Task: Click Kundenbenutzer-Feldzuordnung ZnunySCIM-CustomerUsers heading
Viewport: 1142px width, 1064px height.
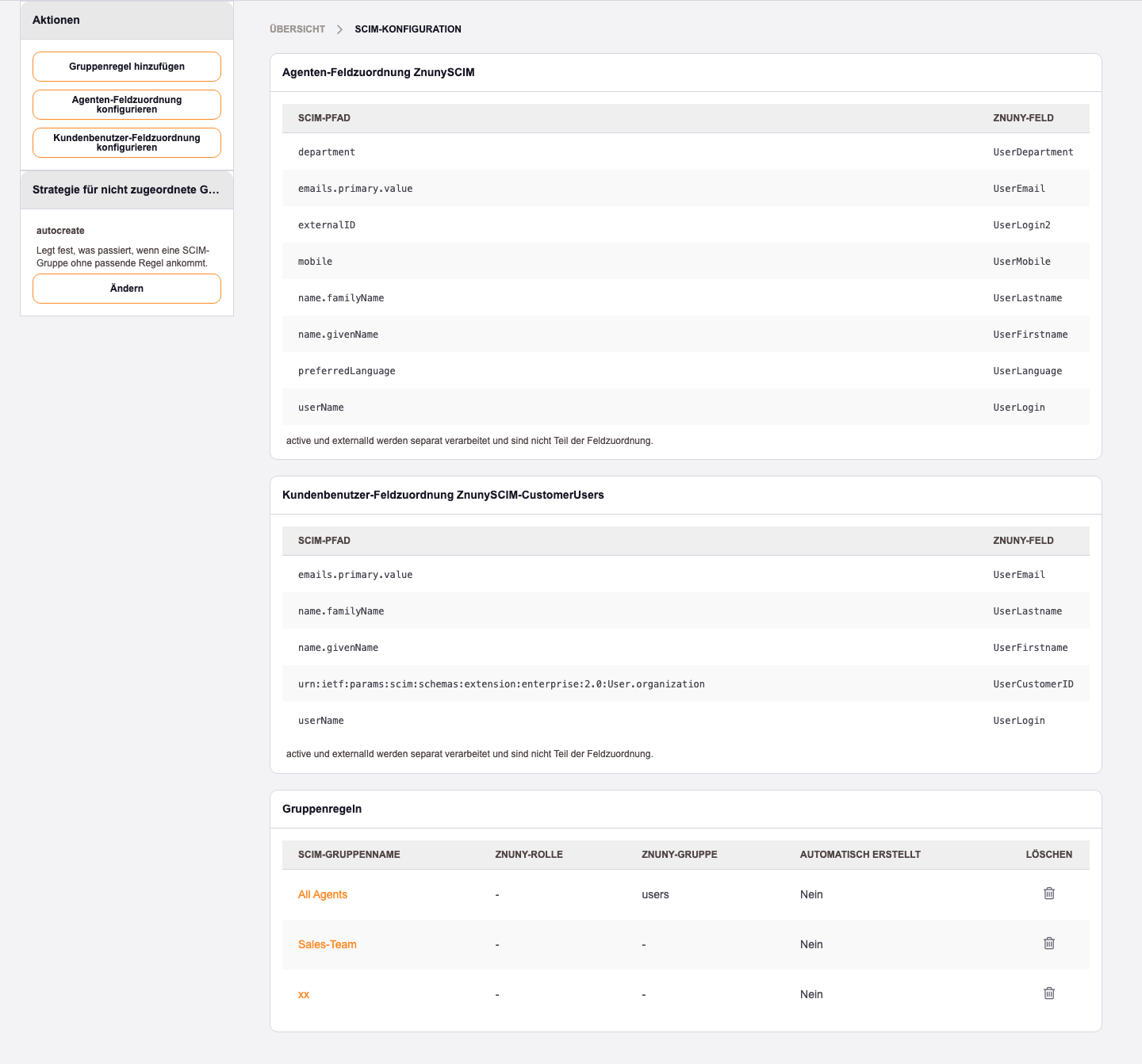Action: (443, 495)
